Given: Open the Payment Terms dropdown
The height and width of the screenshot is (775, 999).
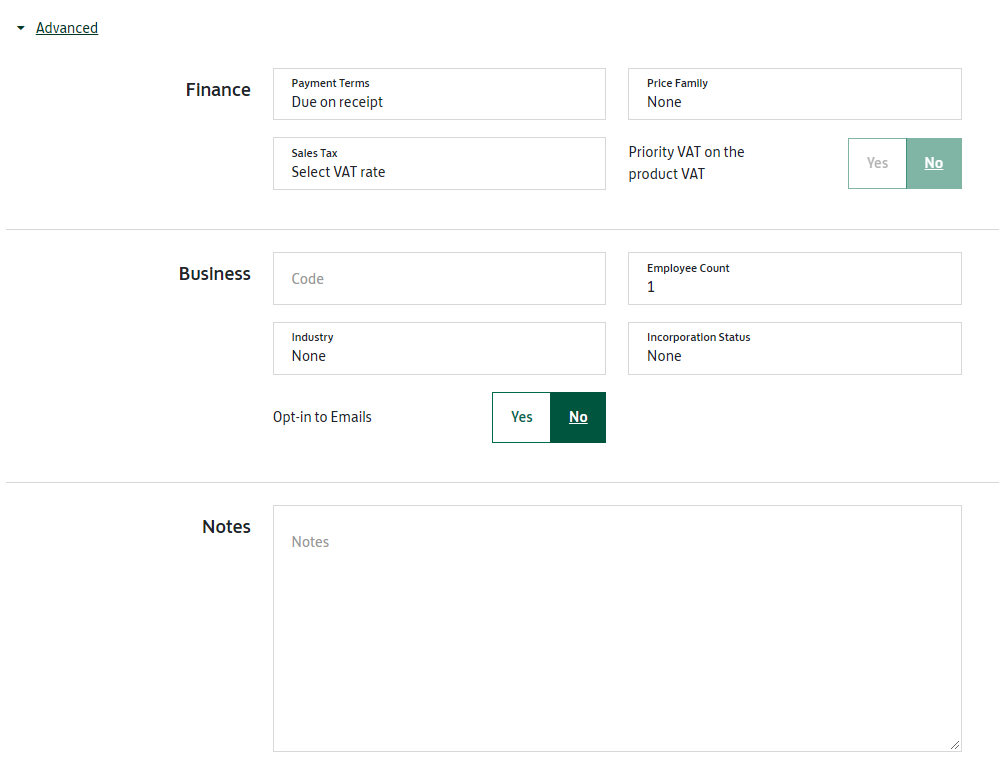Looking at the screenshot, I should pos(439,94).
